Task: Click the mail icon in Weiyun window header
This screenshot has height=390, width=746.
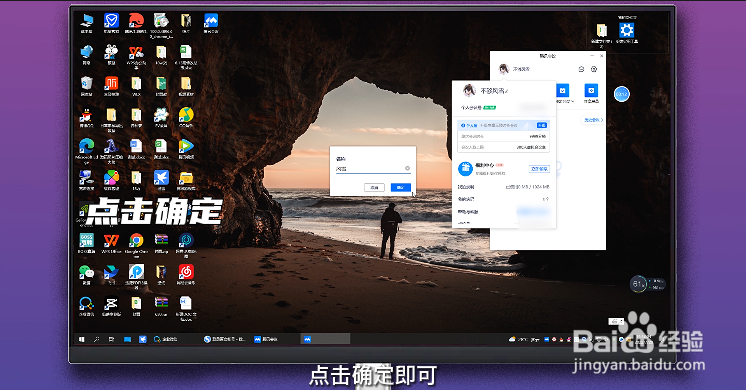Action: [581, 69]
